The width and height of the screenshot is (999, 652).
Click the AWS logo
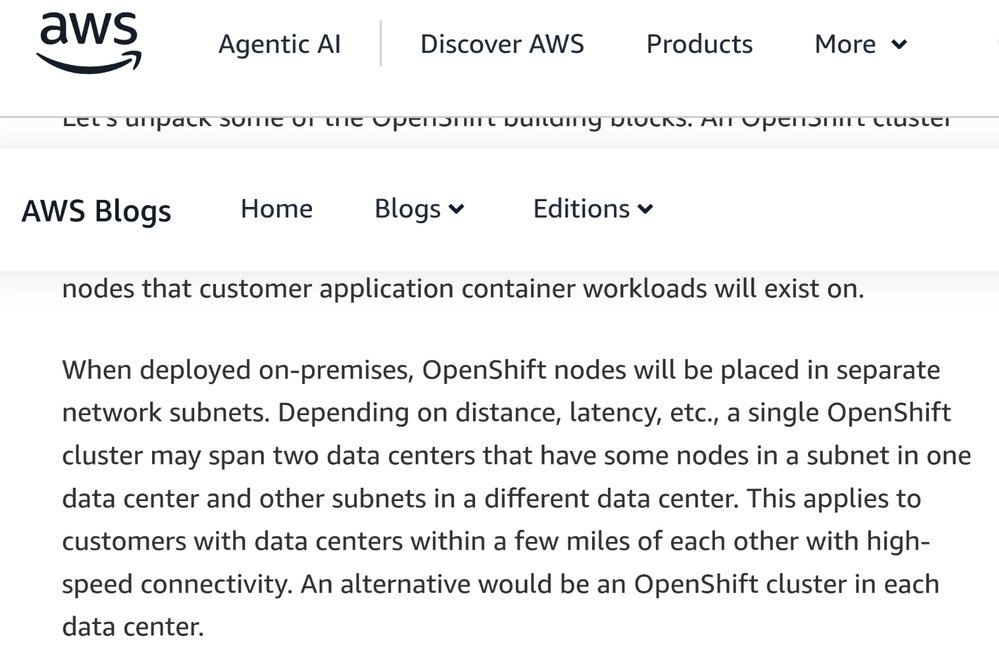tap(87, 42)
